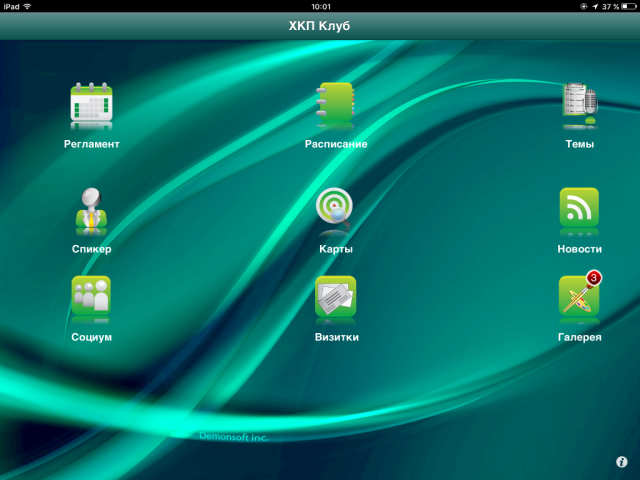Tap the info button in corner
The height and width of the screenshot is (480, 640).
click(622, 462)
